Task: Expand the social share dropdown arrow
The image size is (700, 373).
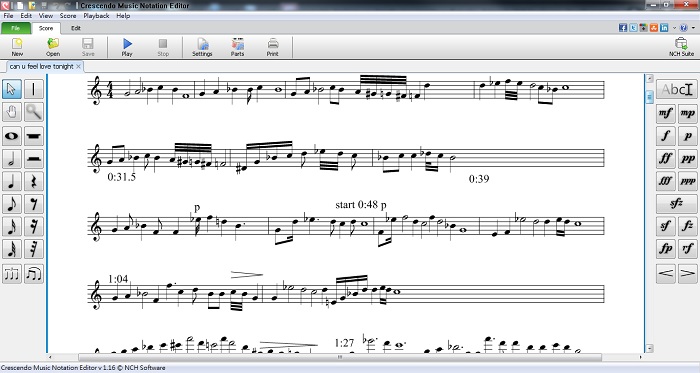Action: (x=674, y=28)
